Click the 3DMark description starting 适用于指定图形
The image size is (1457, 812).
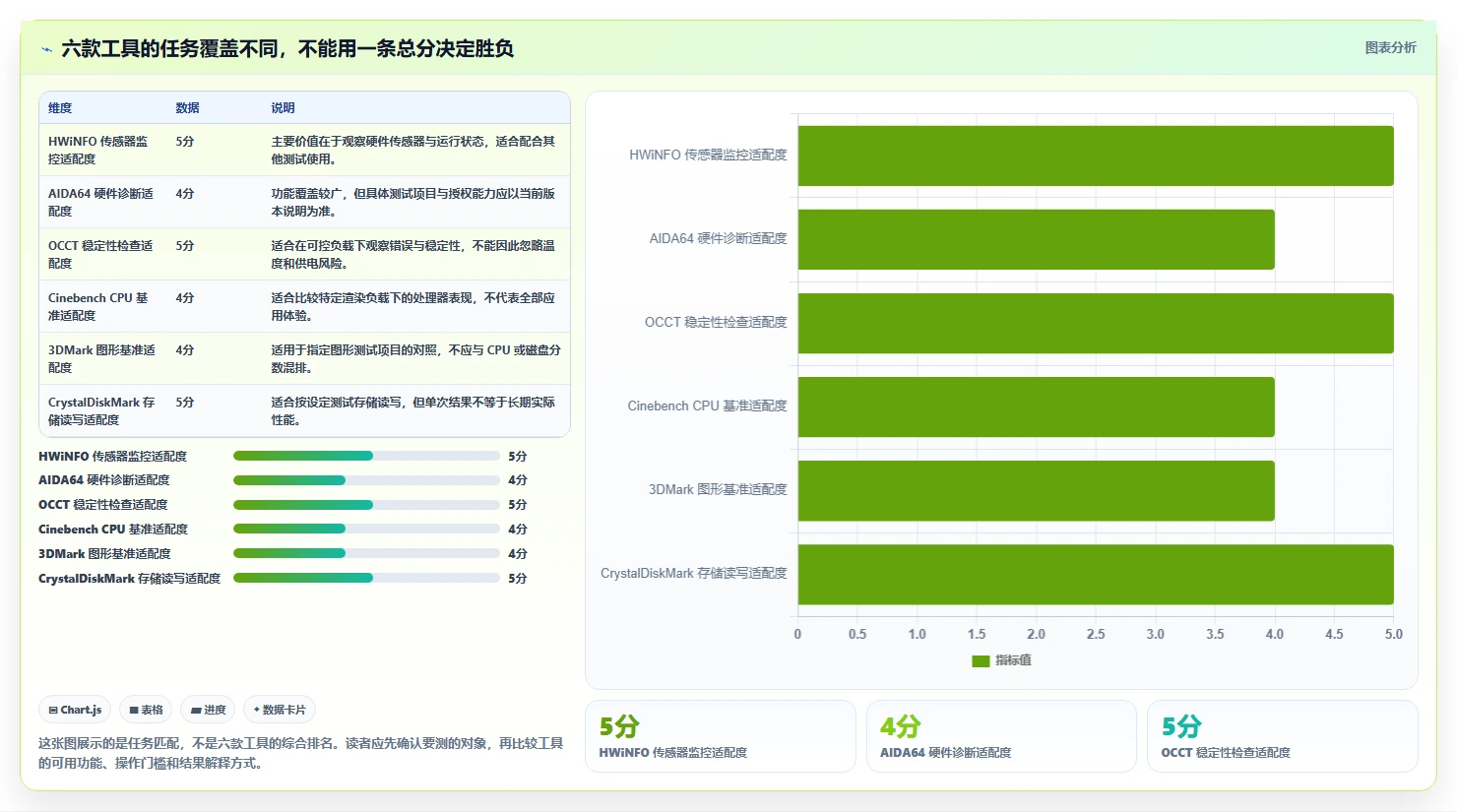click(416, 358)
